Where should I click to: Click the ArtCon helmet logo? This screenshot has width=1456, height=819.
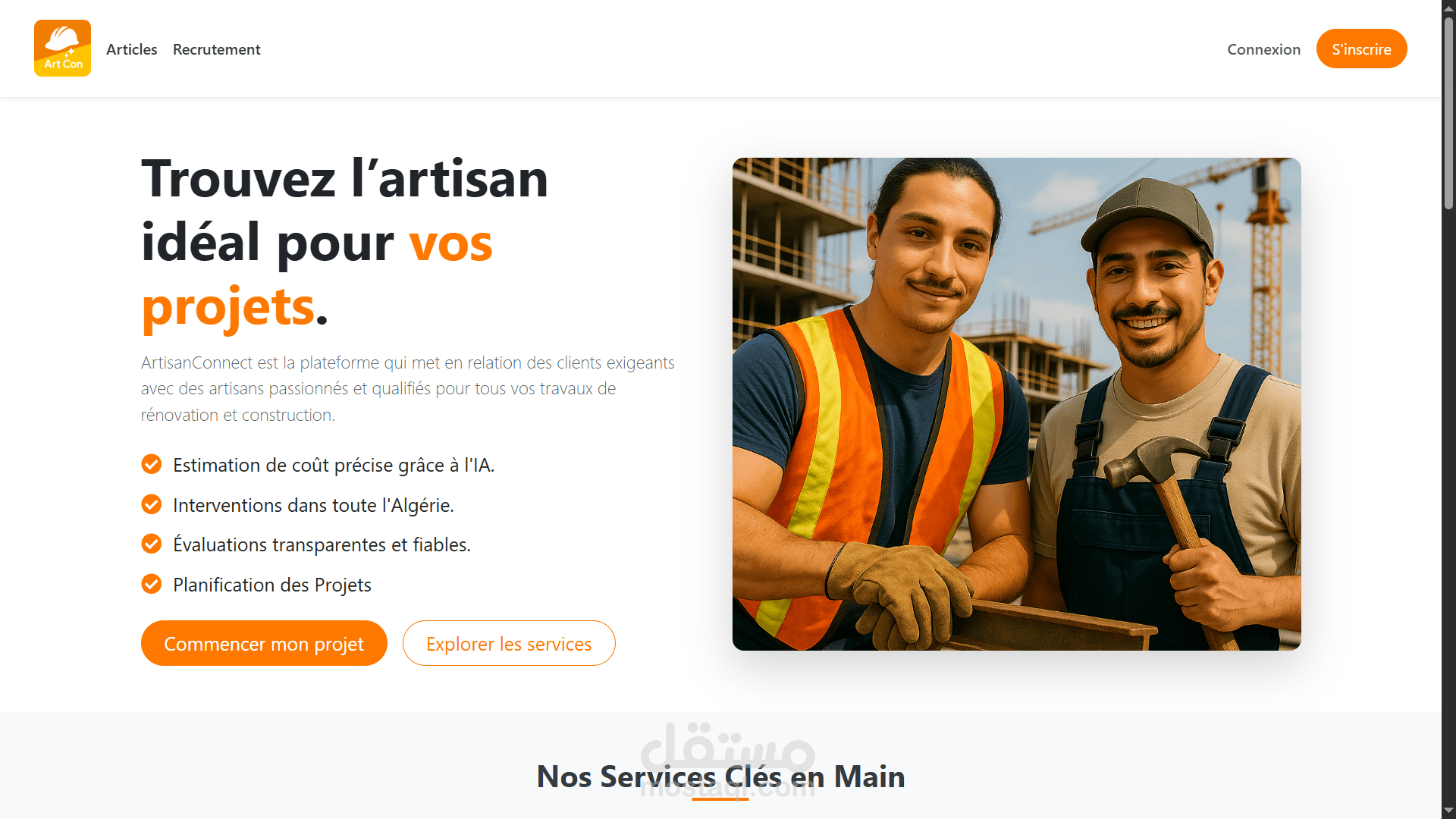pos(62,48)
